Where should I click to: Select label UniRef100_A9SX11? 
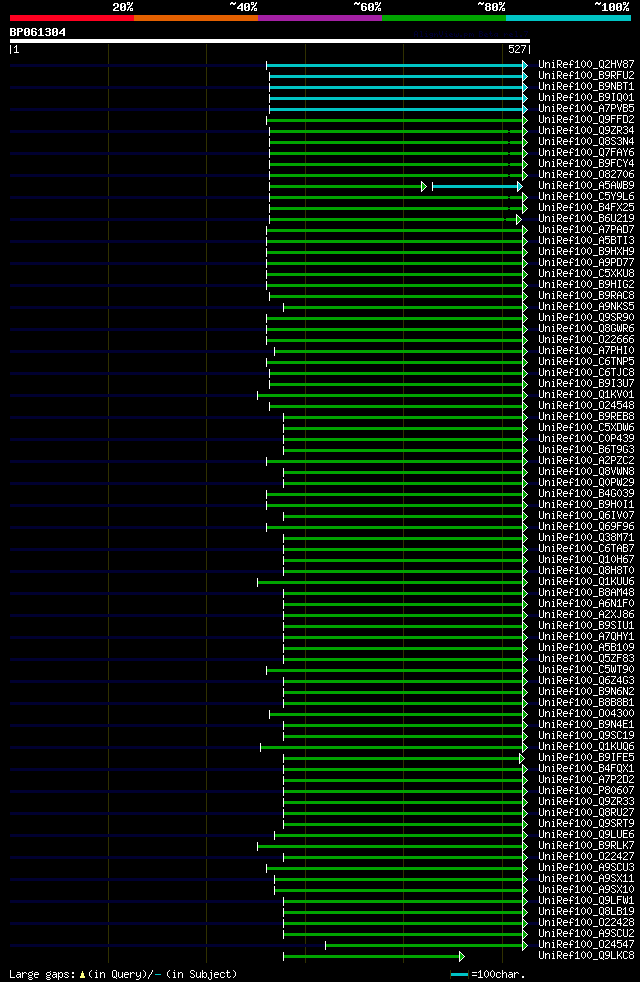click(586, 878)
